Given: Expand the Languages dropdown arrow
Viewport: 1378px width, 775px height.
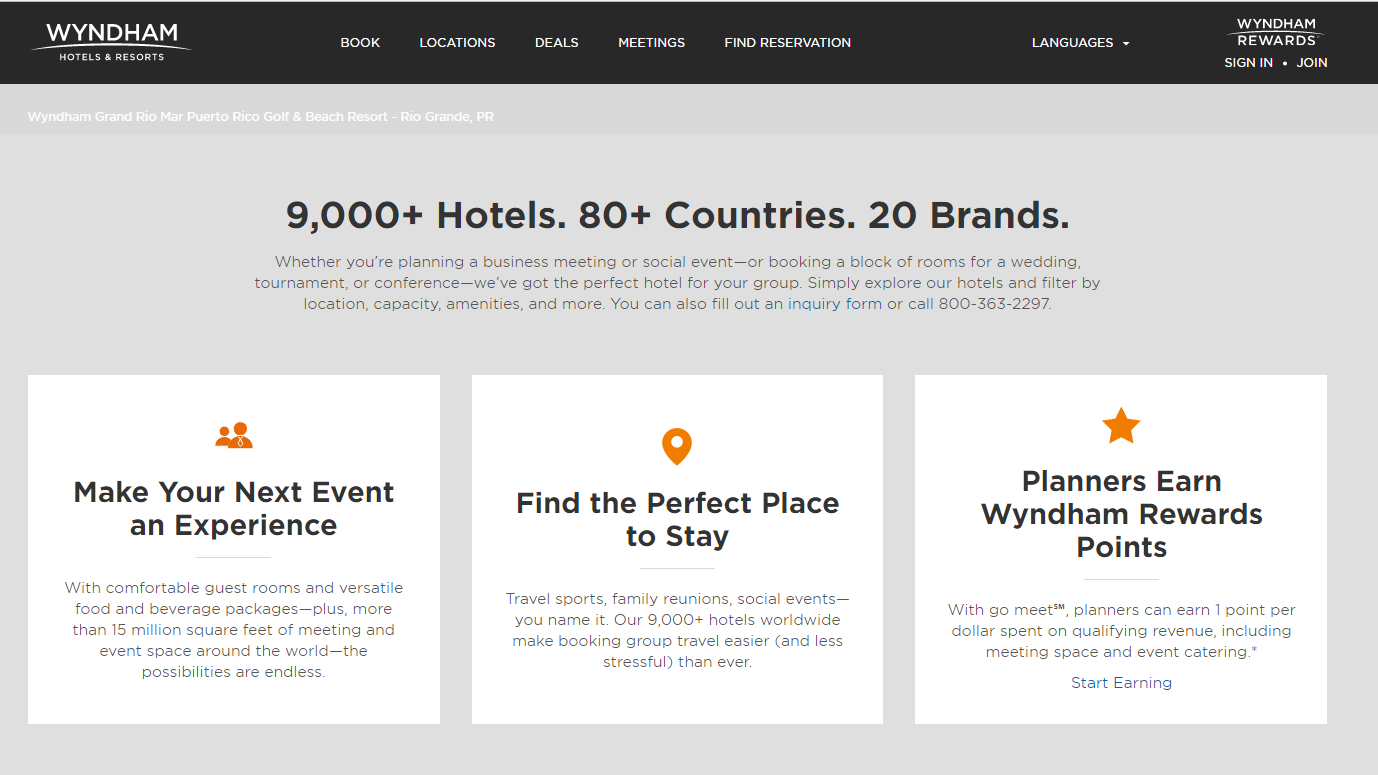Looking at the screenshot, I should click(x=1126, y=44).
